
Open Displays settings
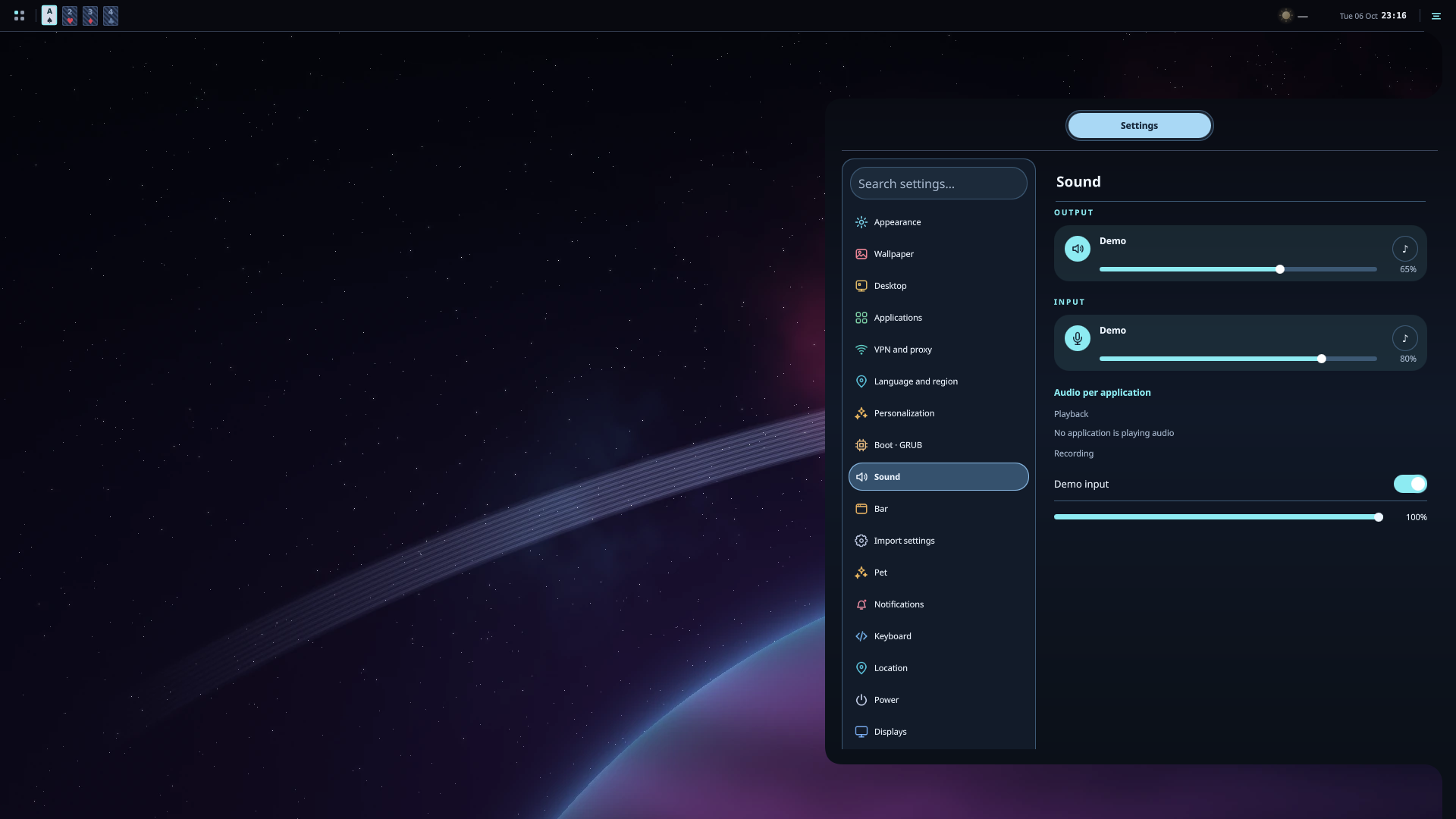pos(938,732)
